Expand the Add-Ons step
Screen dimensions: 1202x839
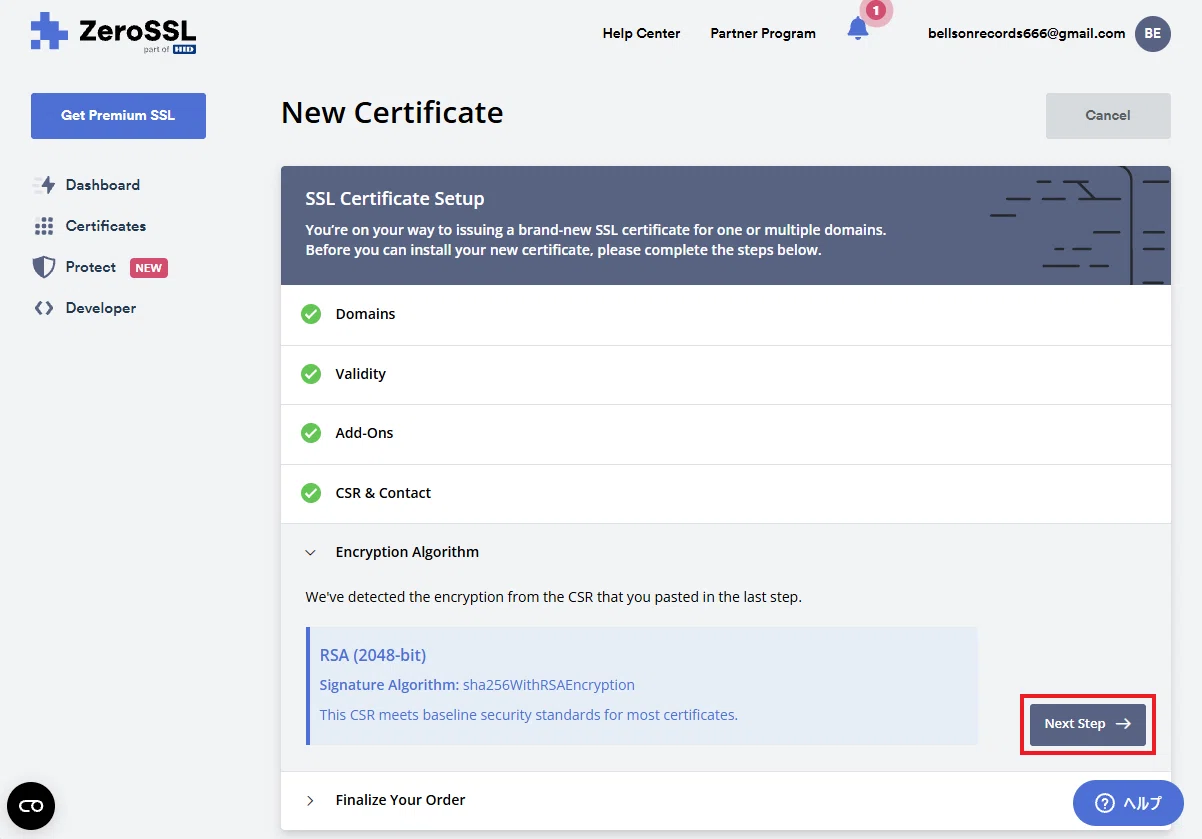click(726, 433)
